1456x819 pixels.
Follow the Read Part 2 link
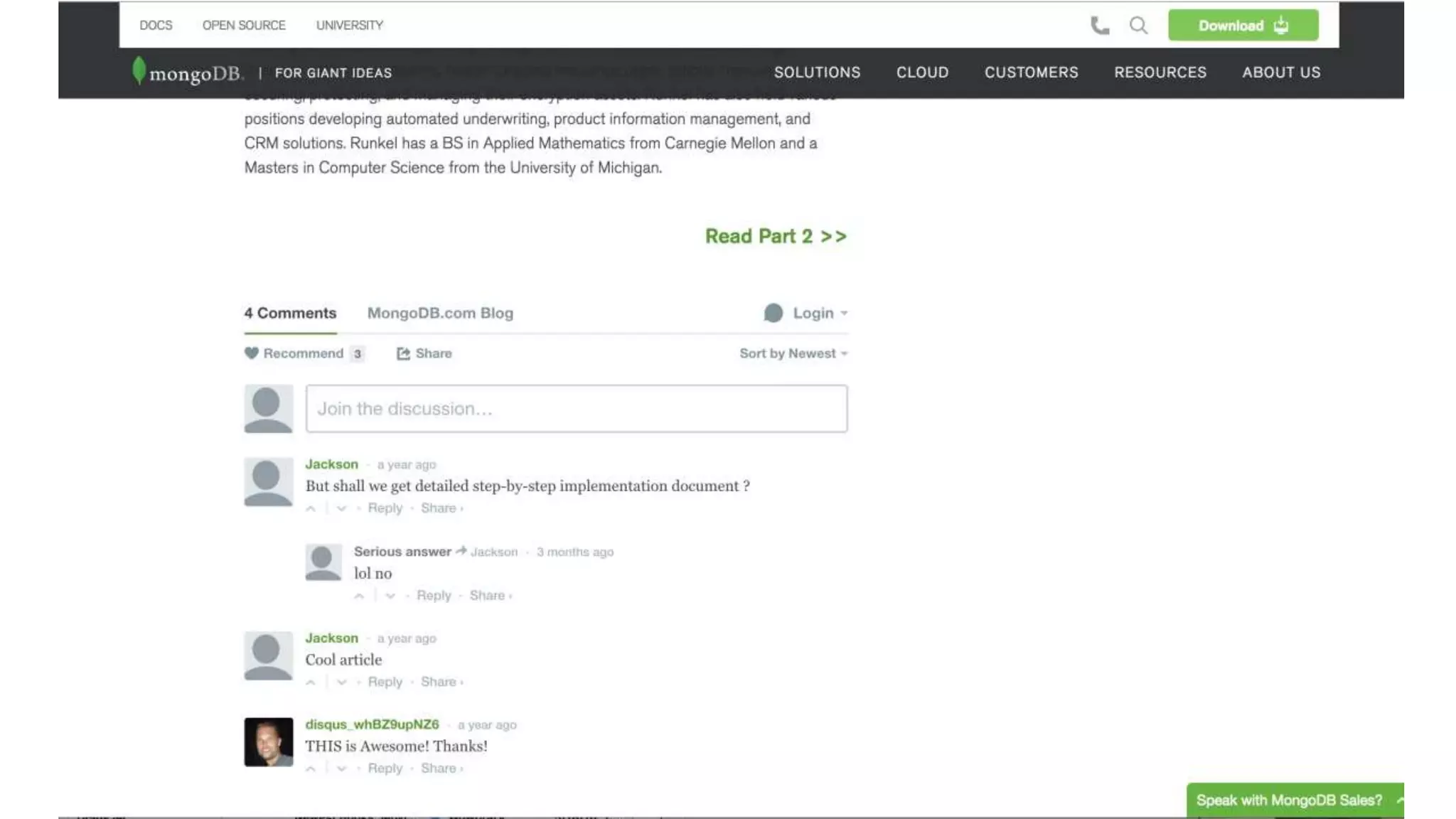tap(776, 236)
